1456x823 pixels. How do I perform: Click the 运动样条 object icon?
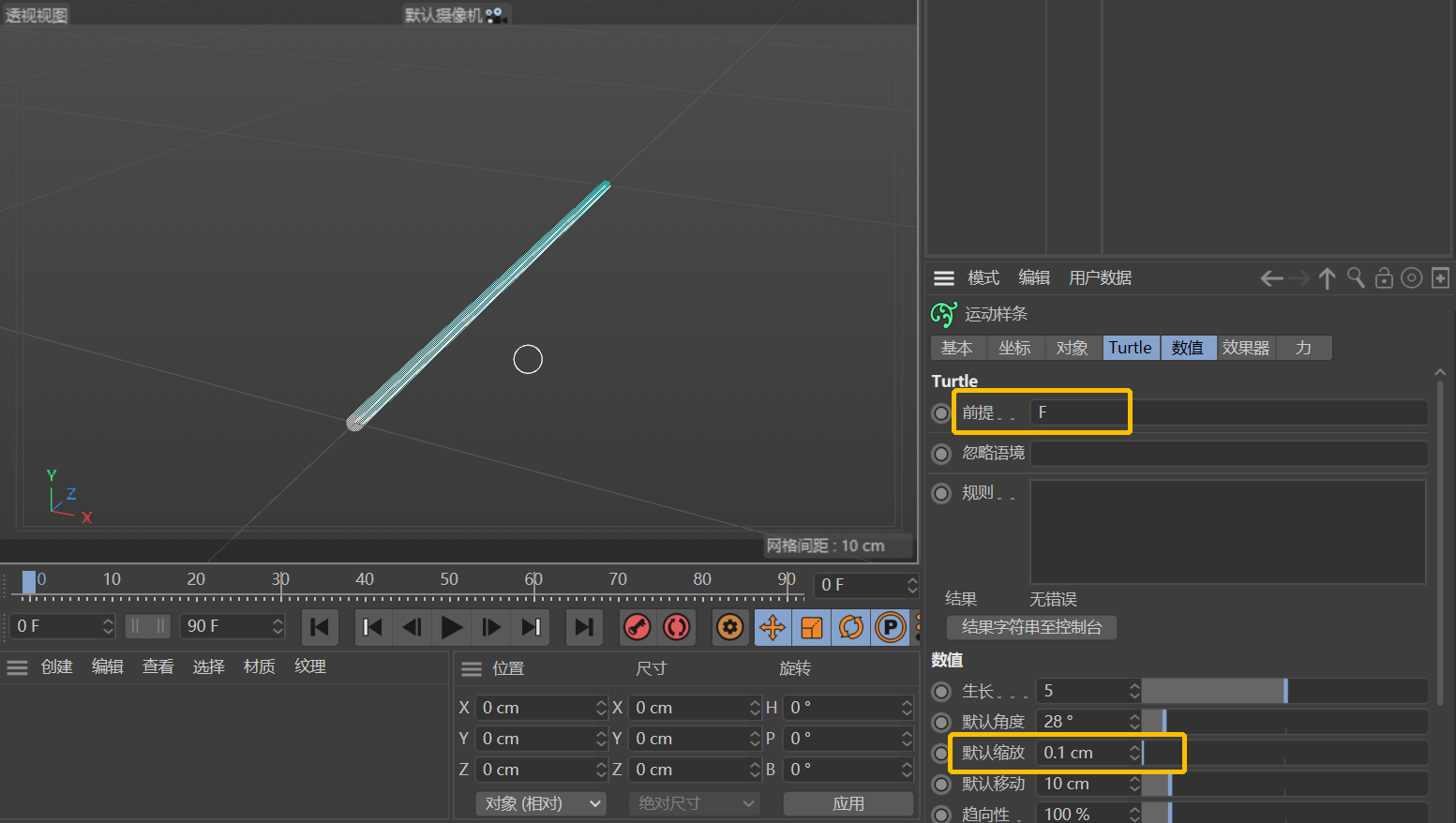pyautogui.click(x=944, y=314)
